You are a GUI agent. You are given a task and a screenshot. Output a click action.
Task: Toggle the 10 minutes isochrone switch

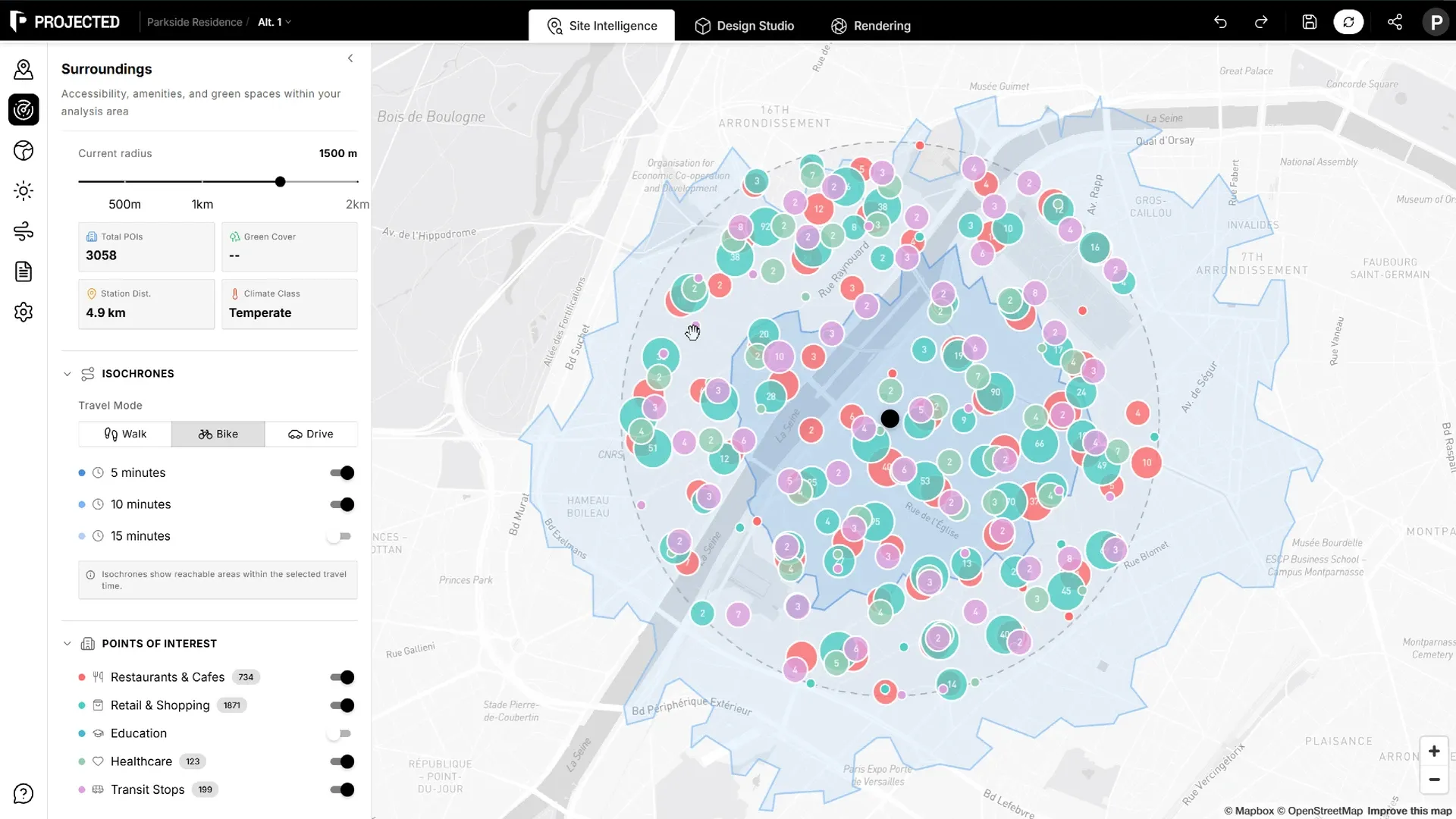point(342,504)
